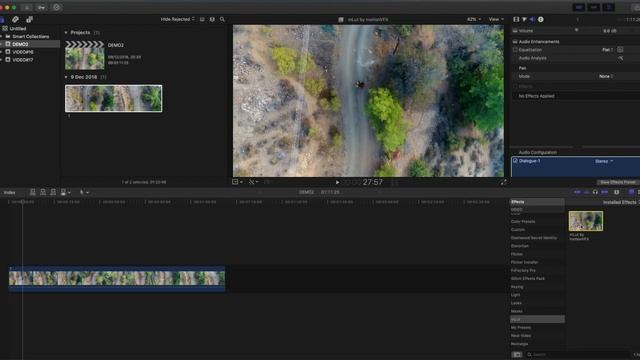Viewport: 640px width, 360px height.
Task: Open the Hide Rejected filter dropdown
Action: 178,19
